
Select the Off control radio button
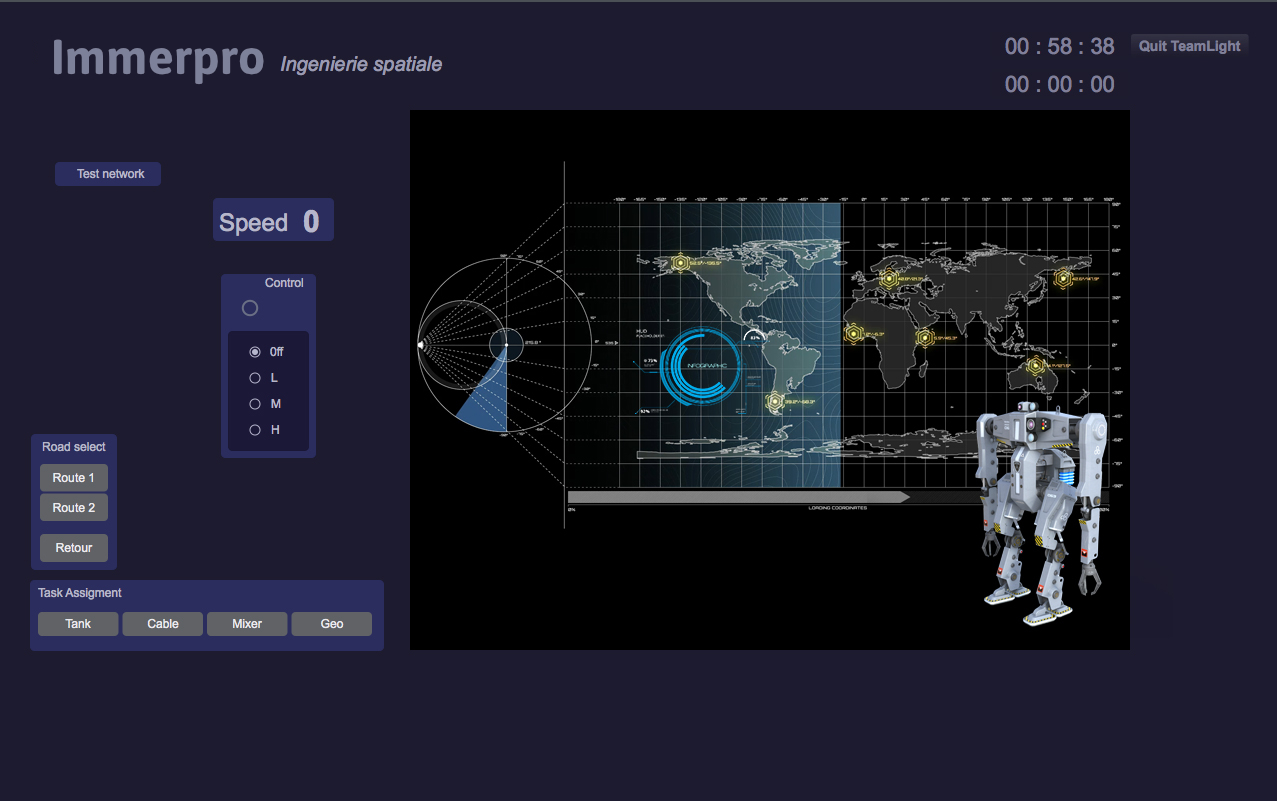(x=255, y=352)
